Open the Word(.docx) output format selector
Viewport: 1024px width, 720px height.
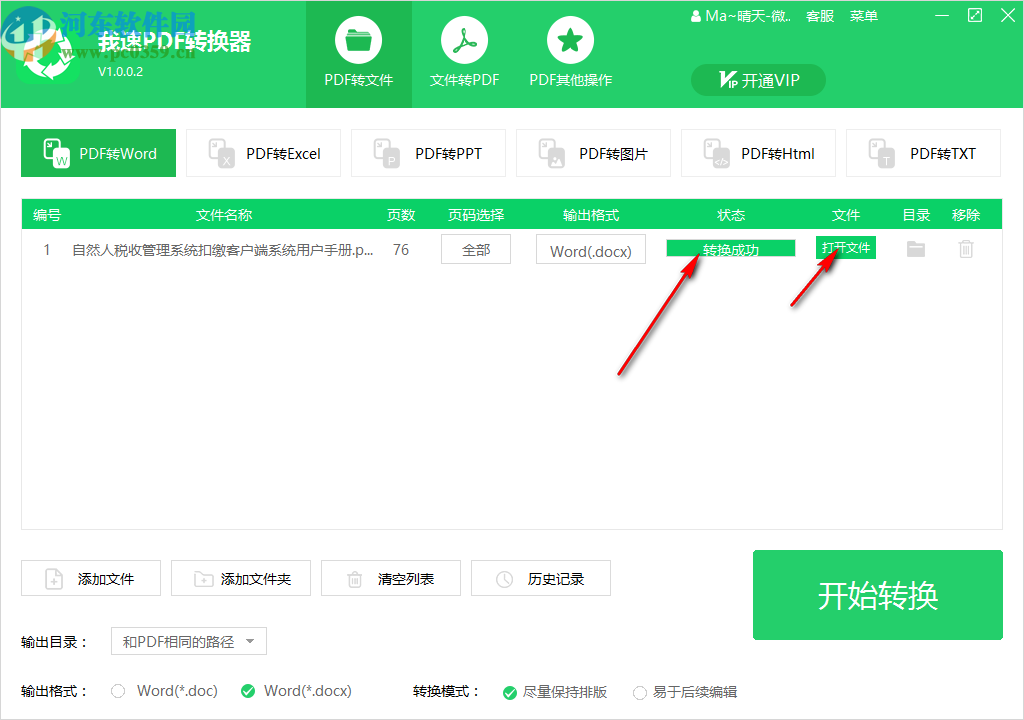click(x=590, y=248)
